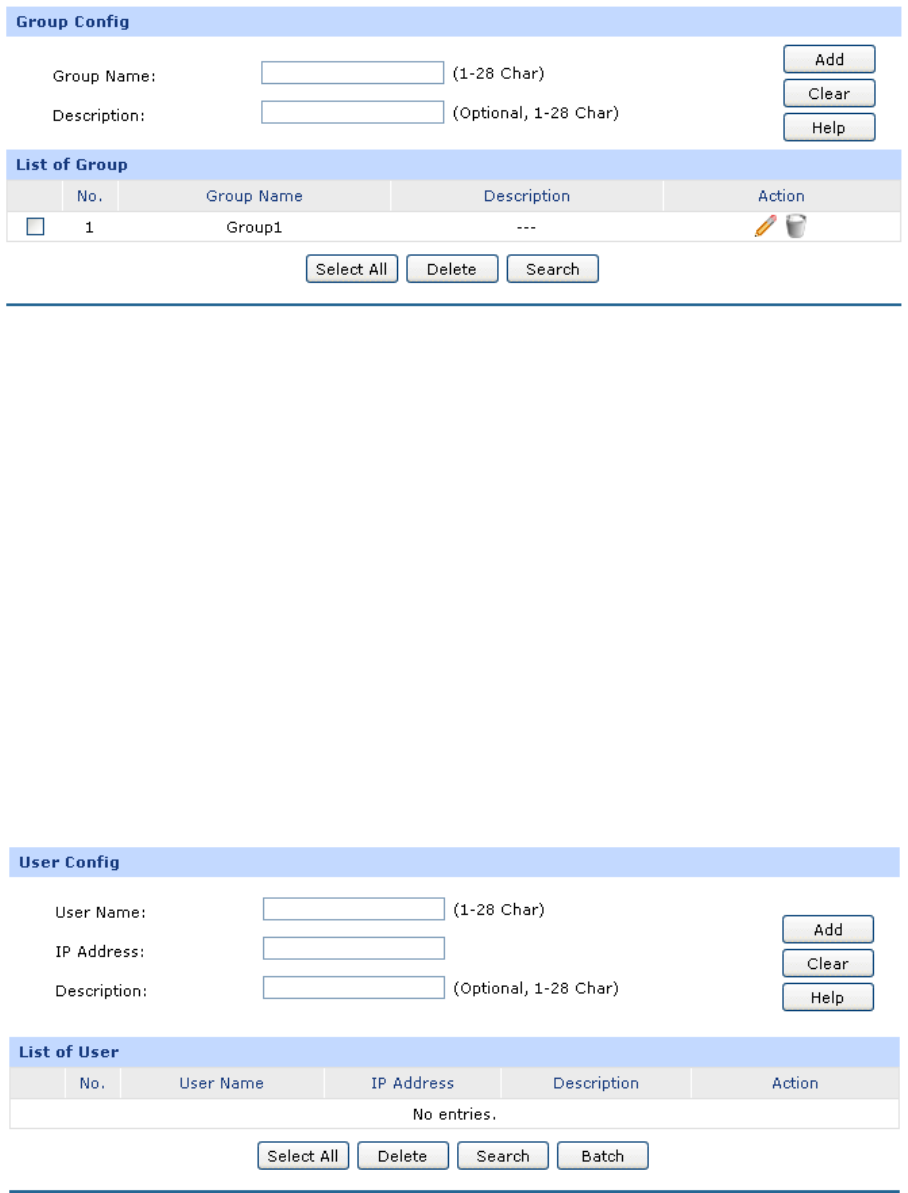Viewport: 908px width, 1193px height.
Task: Click Action header in List of User
Action: [795, 1083]
